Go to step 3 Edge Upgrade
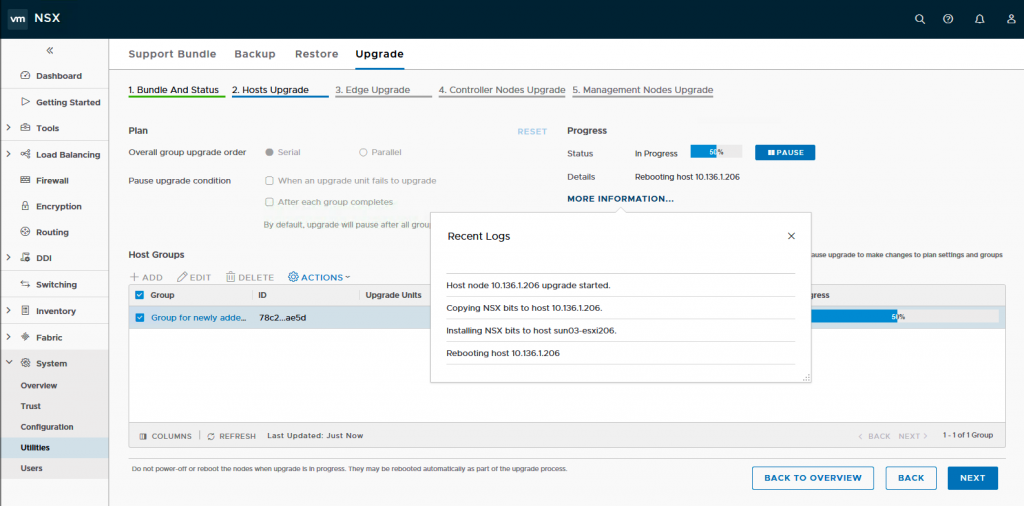Screen dimensions: 1024x506 (373, 90)
